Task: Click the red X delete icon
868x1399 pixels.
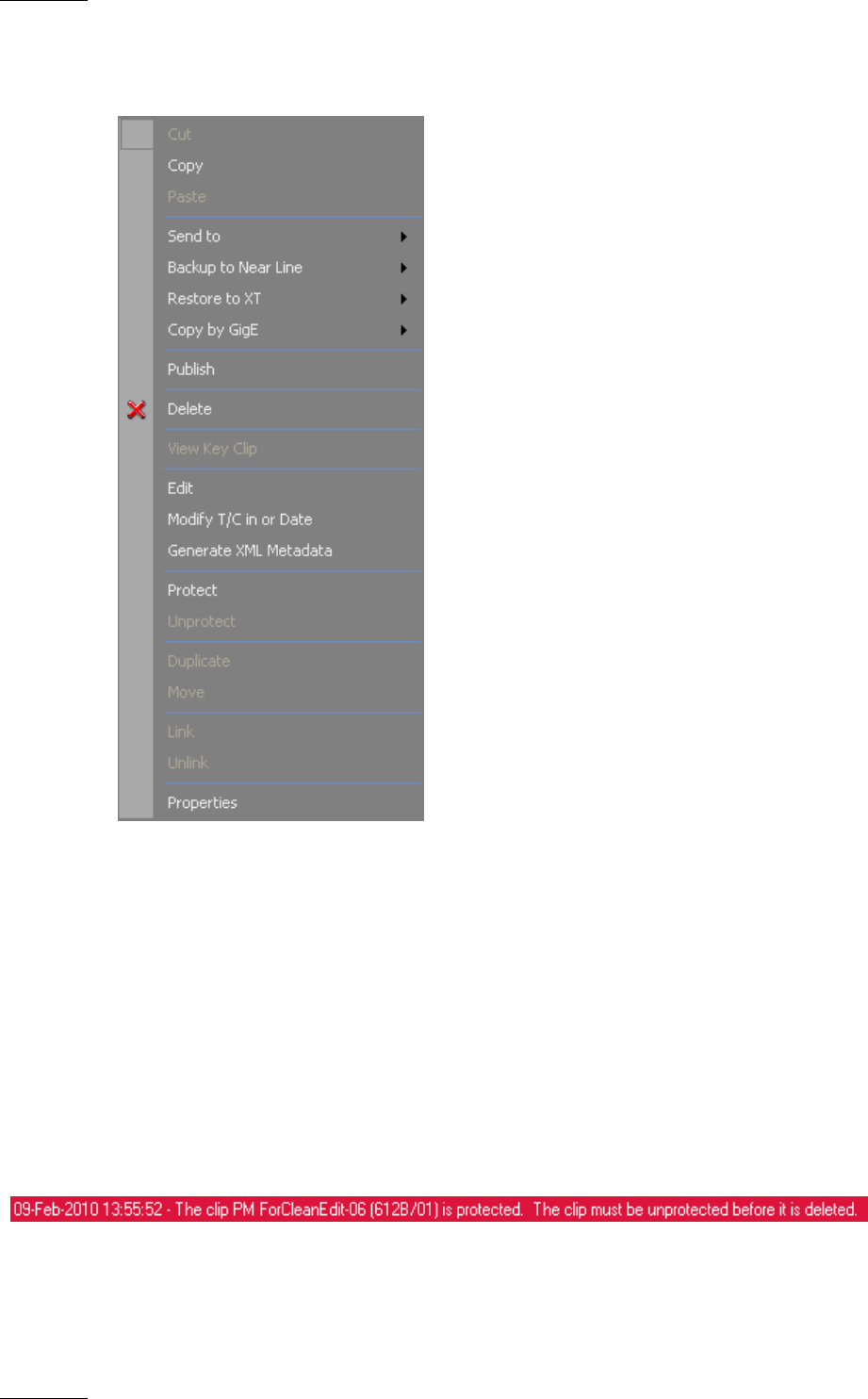Action: pyautogui.click(x=137, y=409)
